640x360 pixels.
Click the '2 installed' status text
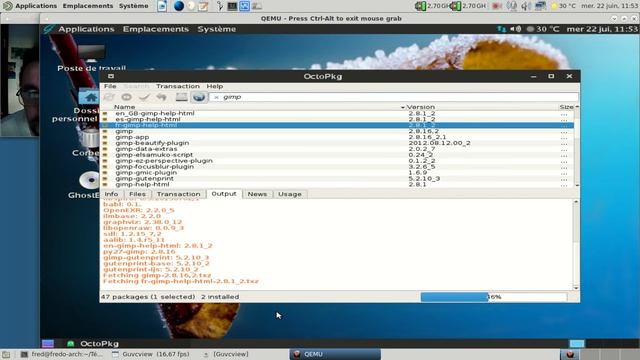coord(220,297)
